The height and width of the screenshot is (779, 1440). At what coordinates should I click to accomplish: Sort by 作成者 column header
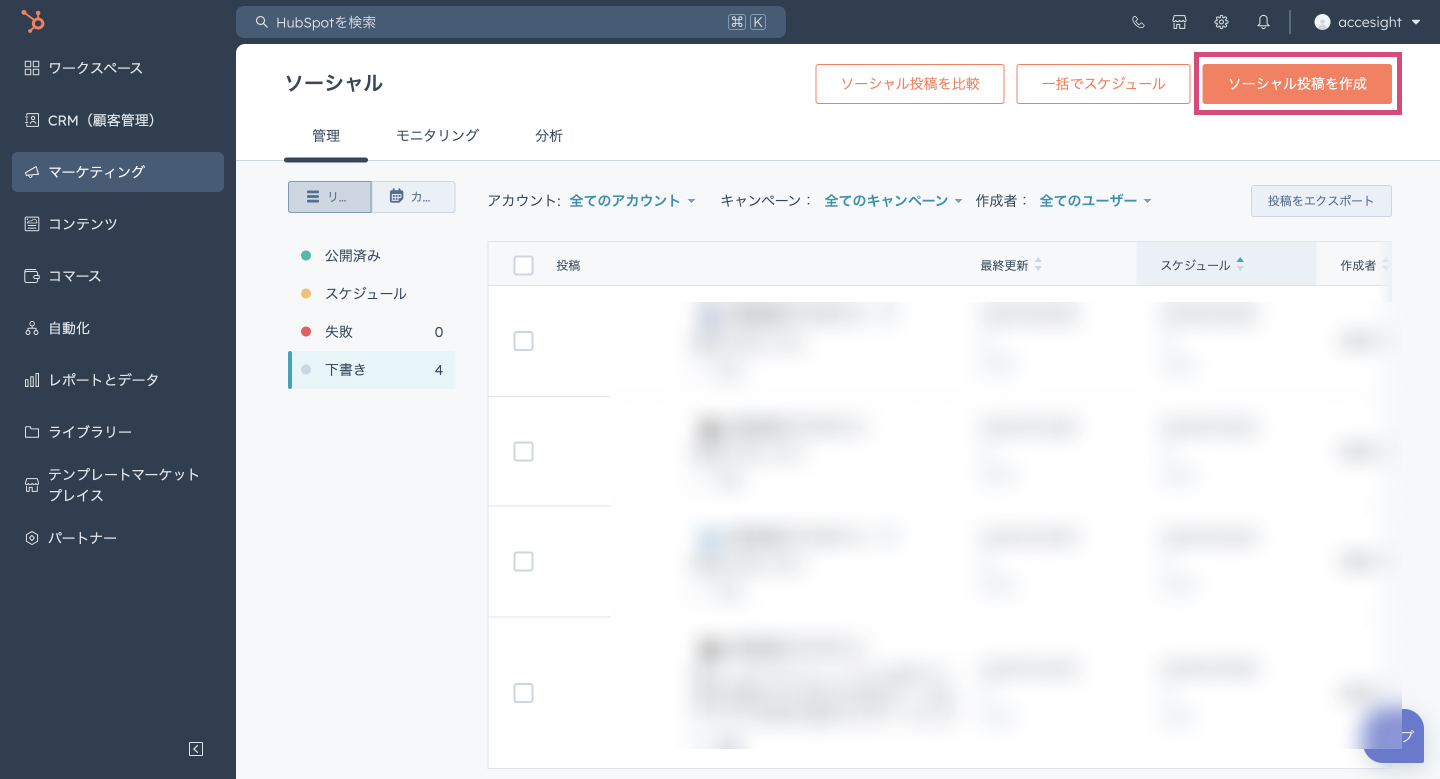click(x=1365, y=265)
